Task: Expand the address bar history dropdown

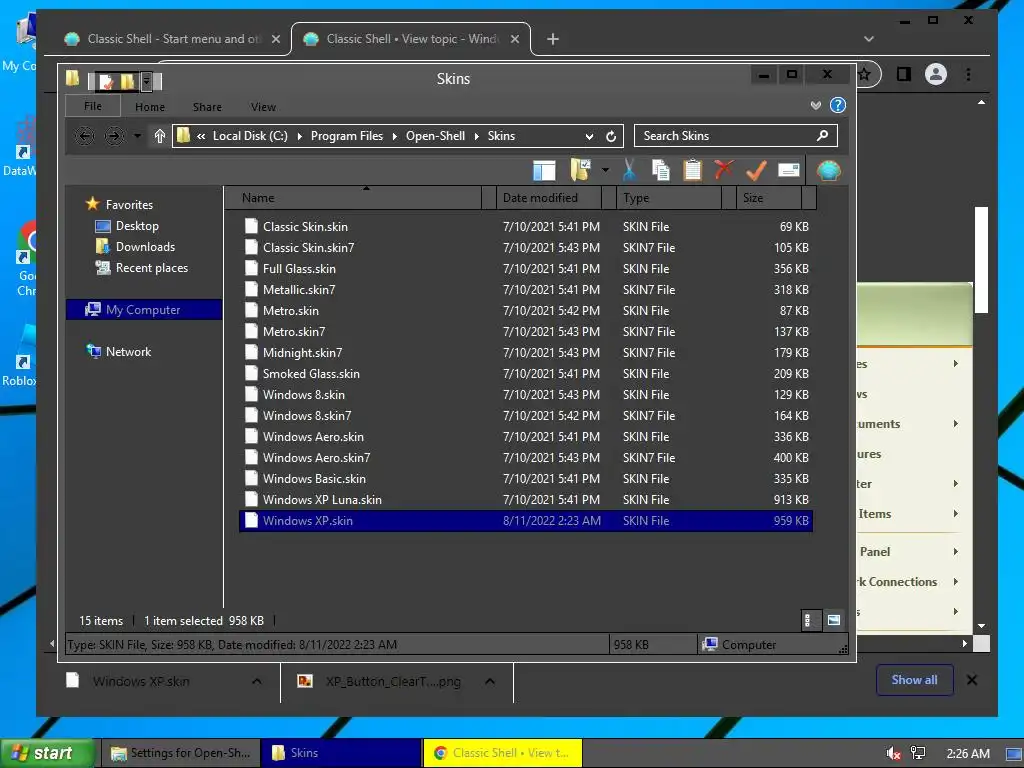Action: coord(589,136)
